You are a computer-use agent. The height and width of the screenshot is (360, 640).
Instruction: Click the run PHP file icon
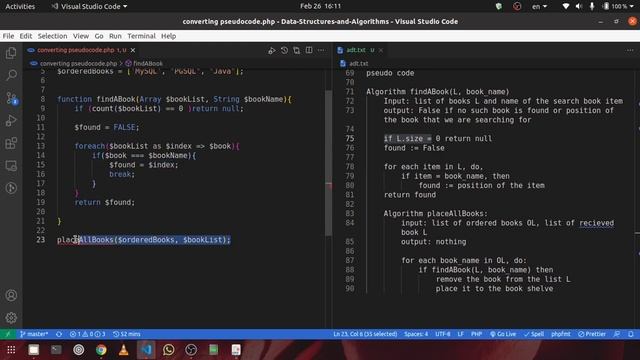pyautogui.click(x=271, y=50)
